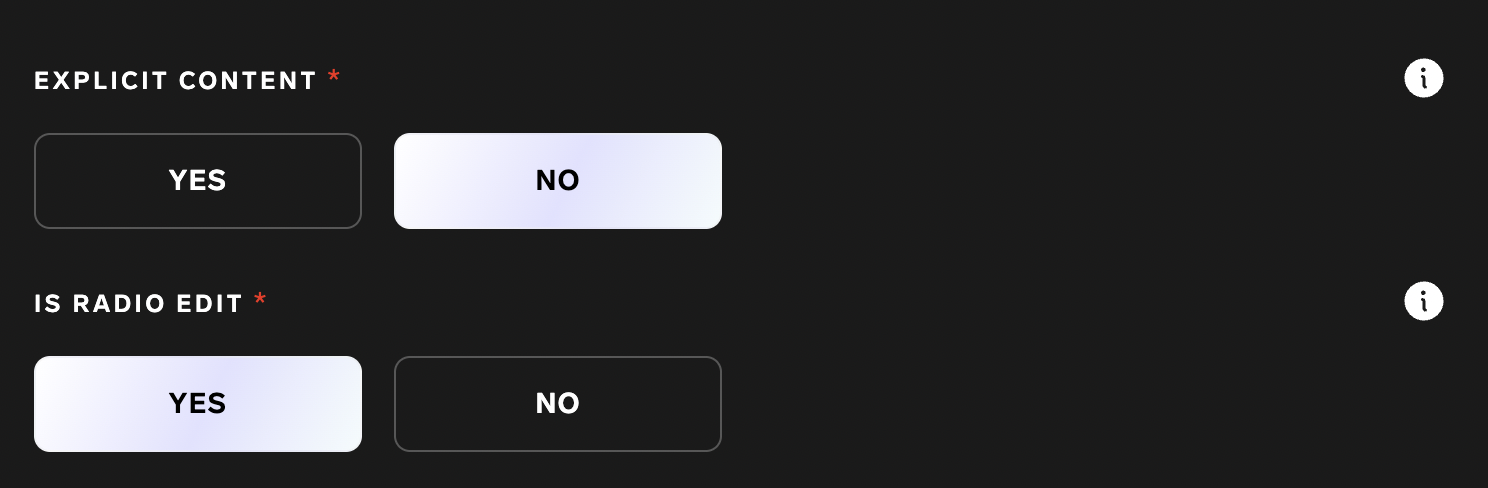Open the Is Radio Edit info icon
This screenshot has width=1488, height=488.
[1424, 301]
